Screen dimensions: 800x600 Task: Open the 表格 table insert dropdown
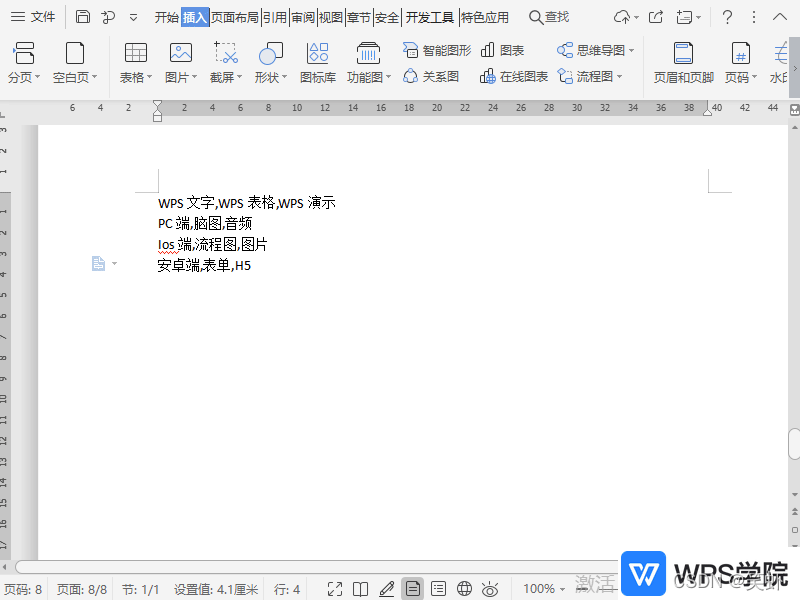coord(136,63)
